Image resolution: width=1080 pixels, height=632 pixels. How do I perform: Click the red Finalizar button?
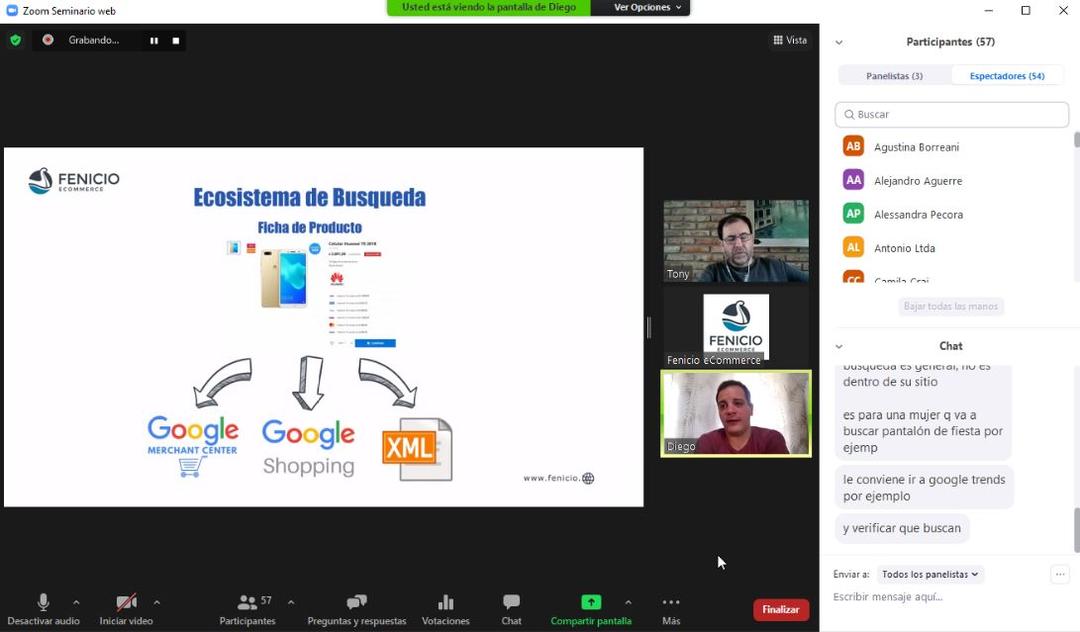click(x=780, y=610)
